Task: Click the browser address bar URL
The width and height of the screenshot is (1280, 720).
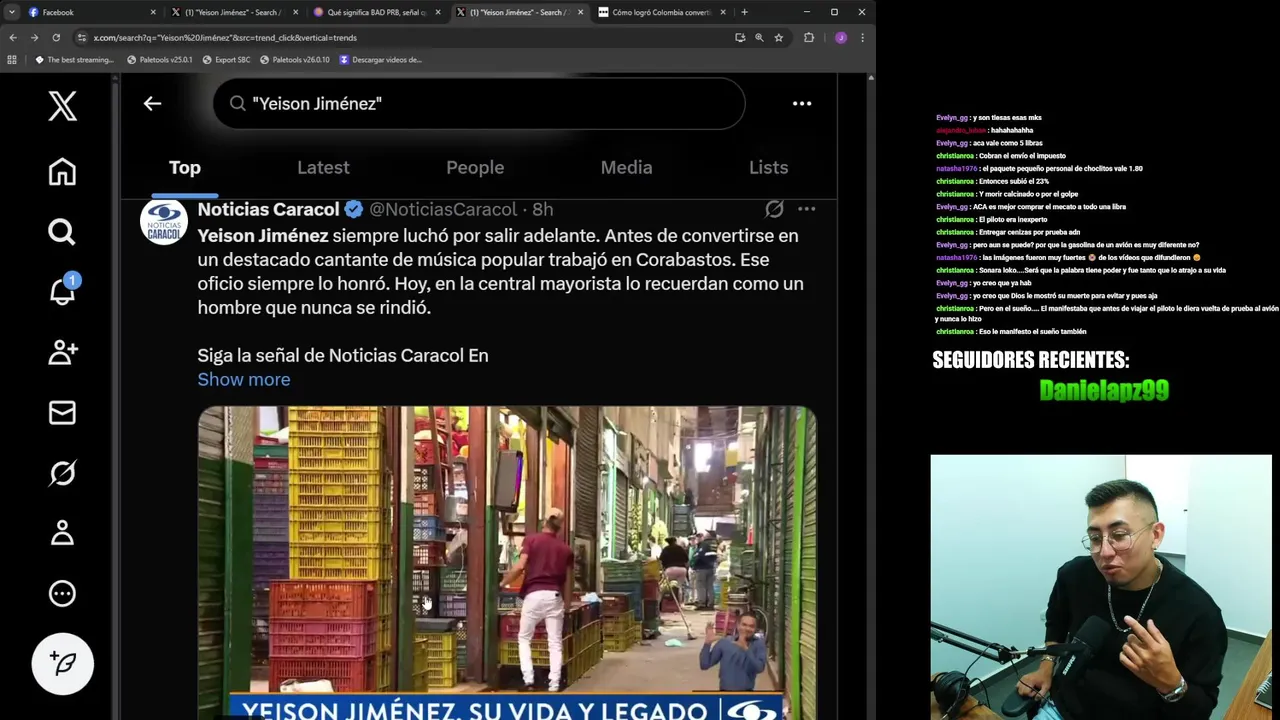Action: coord(225,37)
